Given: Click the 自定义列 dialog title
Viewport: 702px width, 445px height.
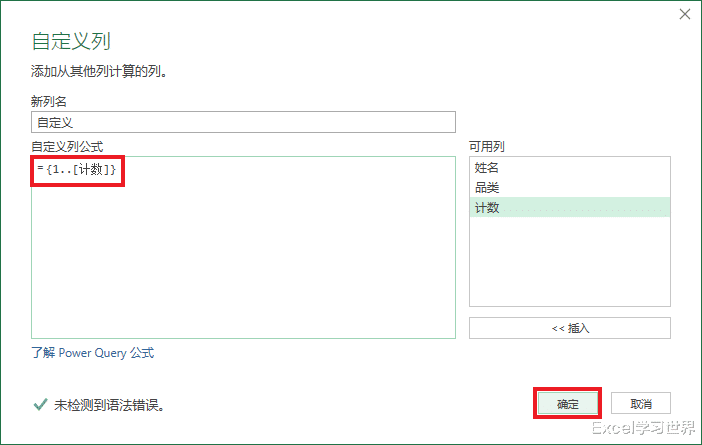Looking at the screenshot, I should pos(71,42).
